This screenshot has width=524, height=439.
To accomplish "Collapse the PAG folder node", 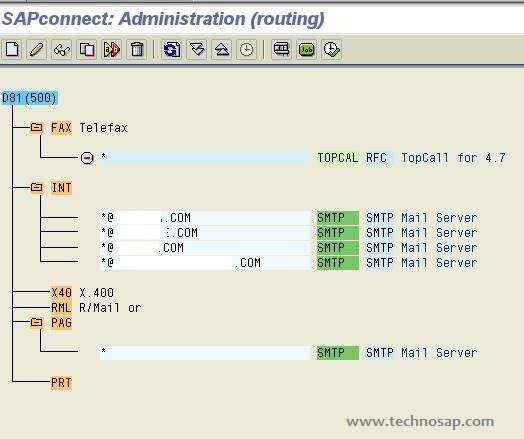I will click(x=36, y=322).
